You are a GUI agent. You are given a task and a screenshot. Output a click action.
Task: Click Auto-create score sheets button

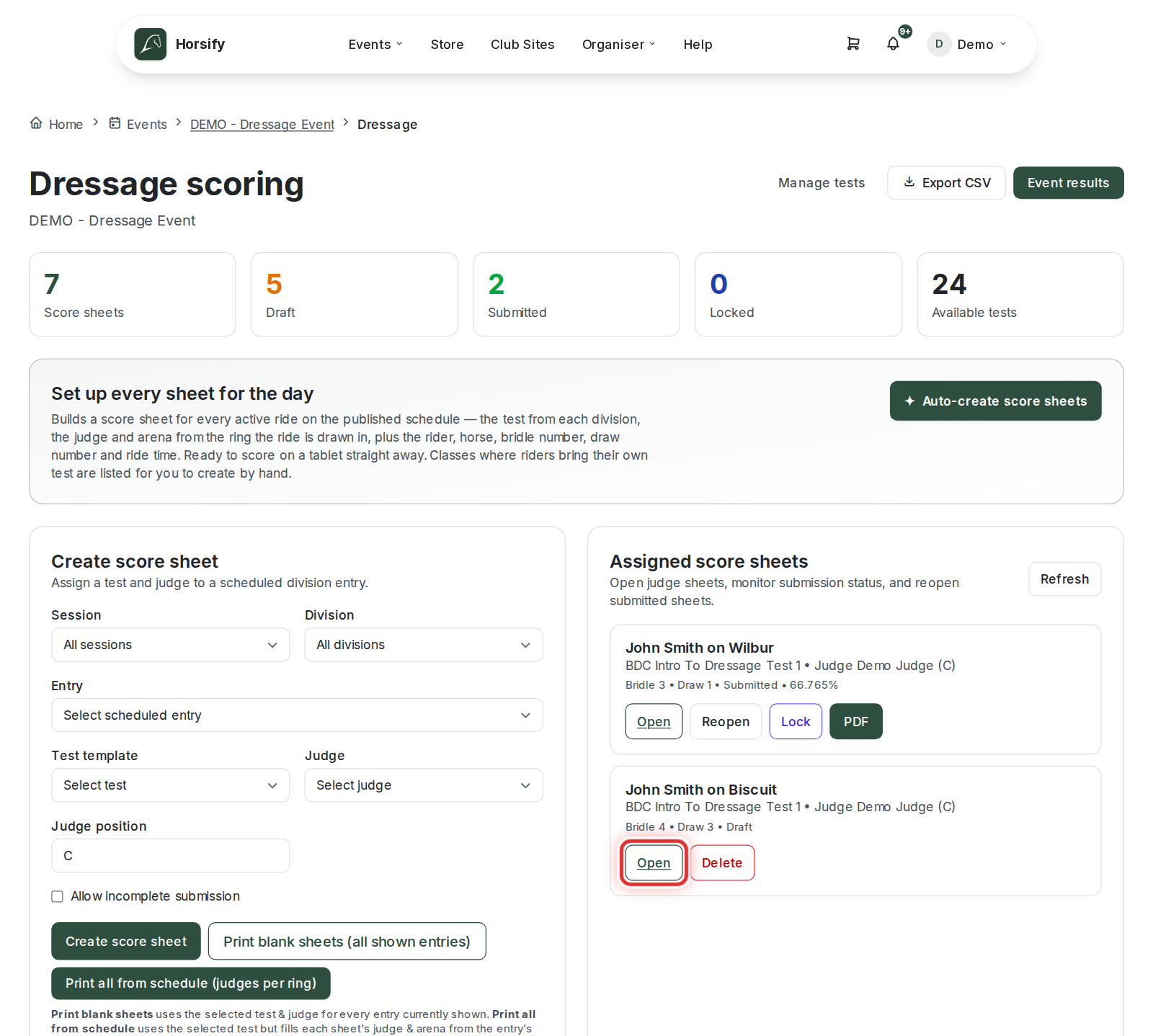point(995,401)
